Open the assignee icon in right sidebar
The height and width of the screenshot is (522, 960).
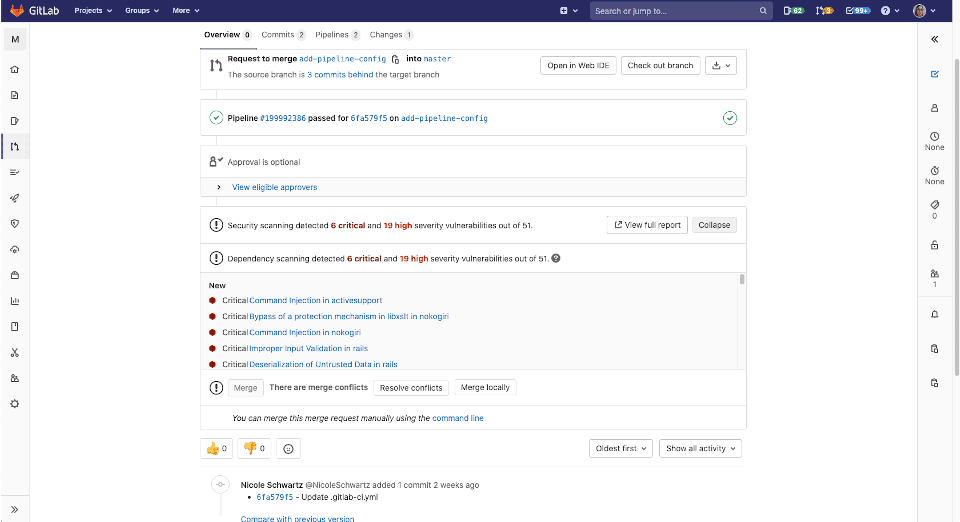pos(934,108)
